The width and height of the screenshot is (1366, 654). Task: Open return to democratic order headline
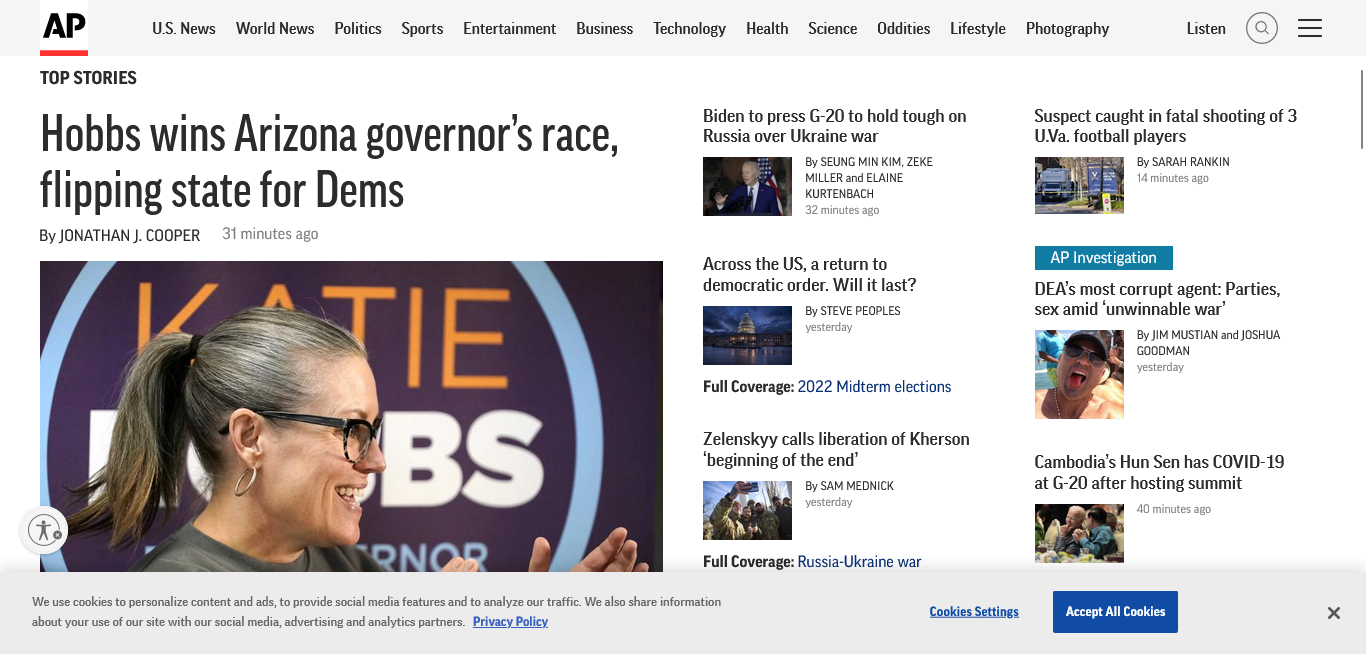pyautogui.click(x=810, y=274)
